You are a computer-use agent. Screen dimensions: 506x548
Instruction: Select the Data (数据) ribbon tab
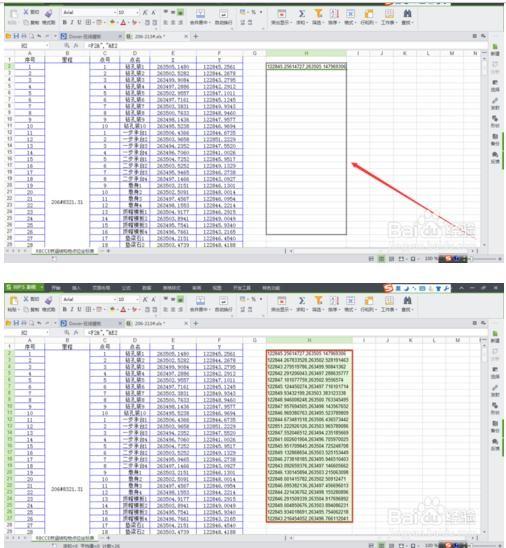146,288
